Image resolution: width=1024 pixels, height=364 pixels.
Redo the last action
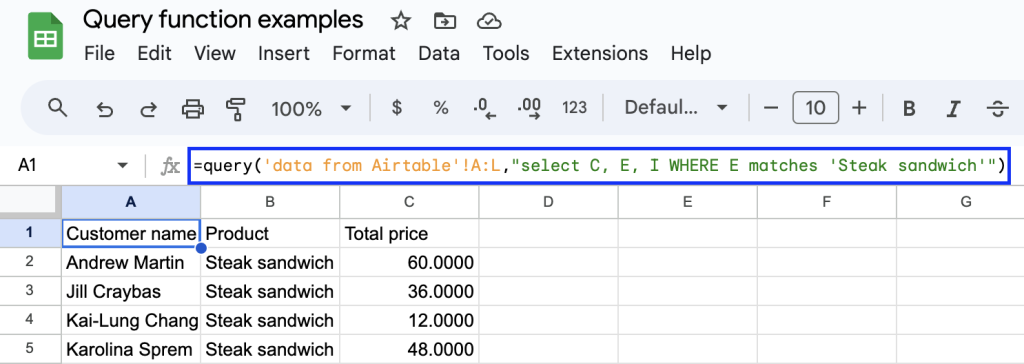point(149,108)
